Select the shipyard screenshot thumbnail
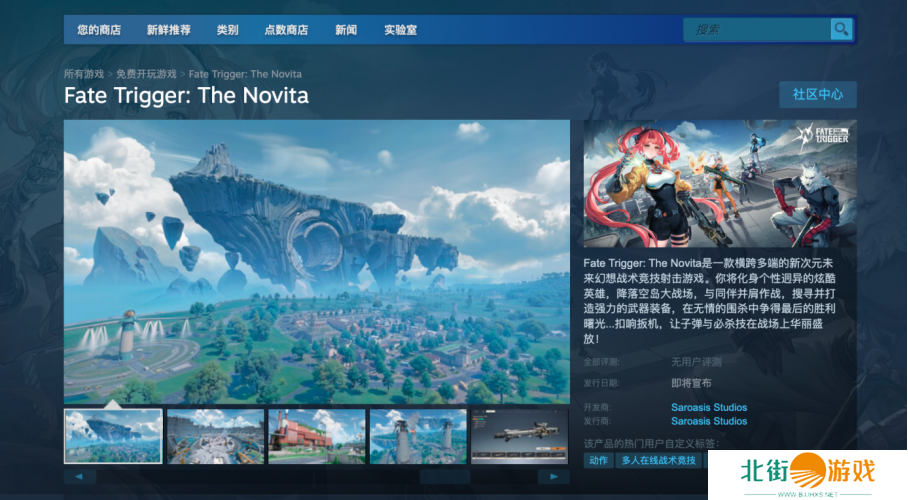 [x=215, y=436]
